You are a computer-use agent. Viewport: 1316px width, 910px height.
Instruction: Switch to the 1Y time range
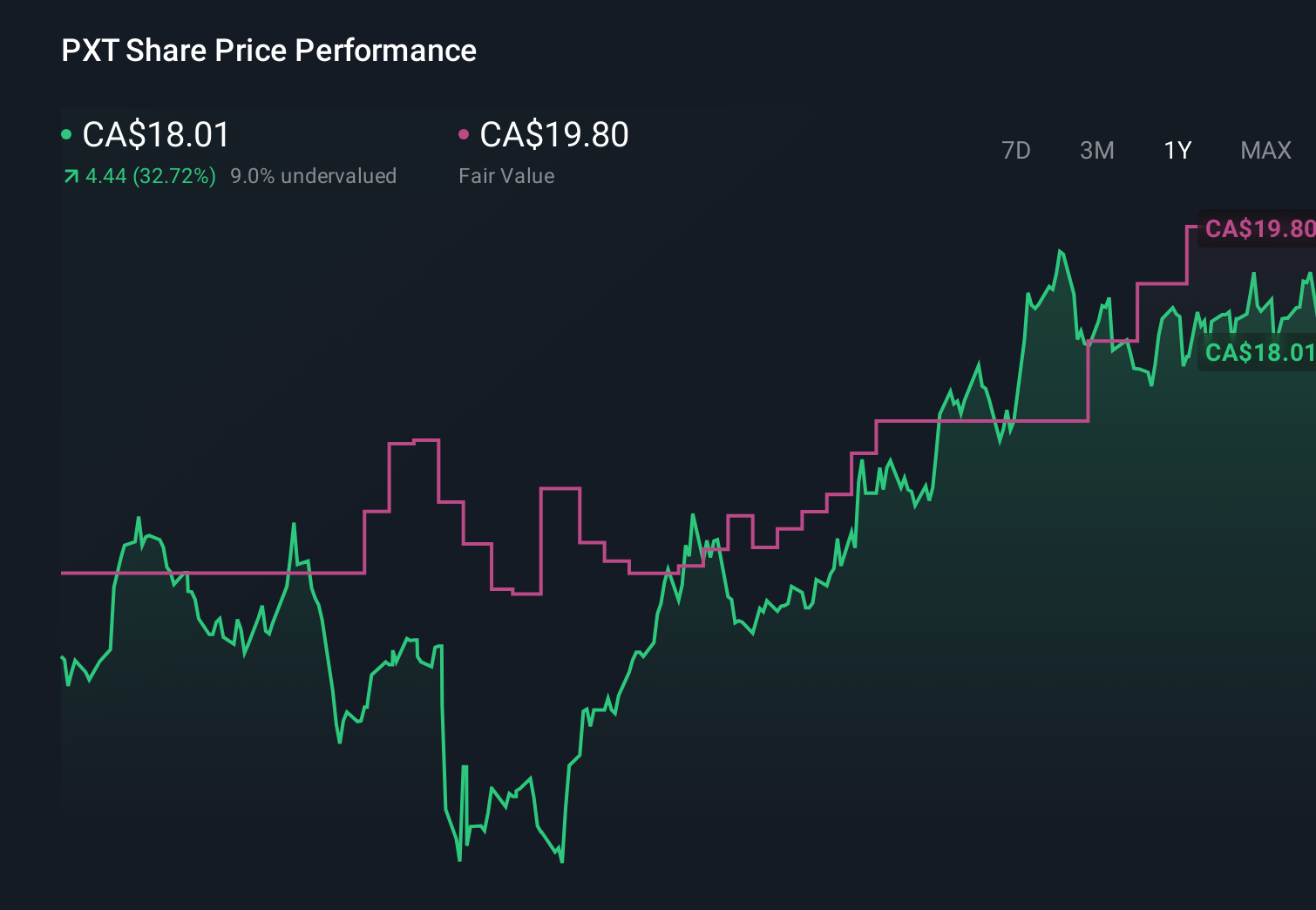coord(1177,150)
